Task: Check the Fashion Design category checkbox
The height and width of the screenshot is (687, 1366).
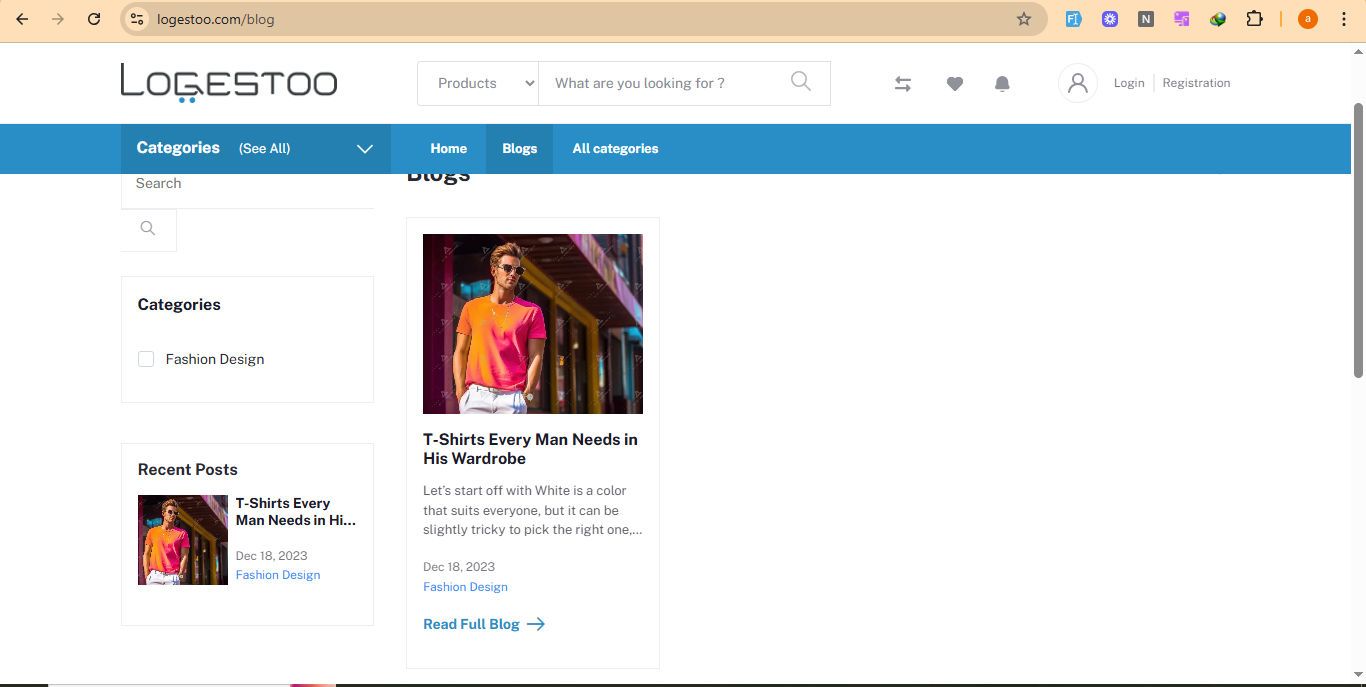Action: coord(146,359)
